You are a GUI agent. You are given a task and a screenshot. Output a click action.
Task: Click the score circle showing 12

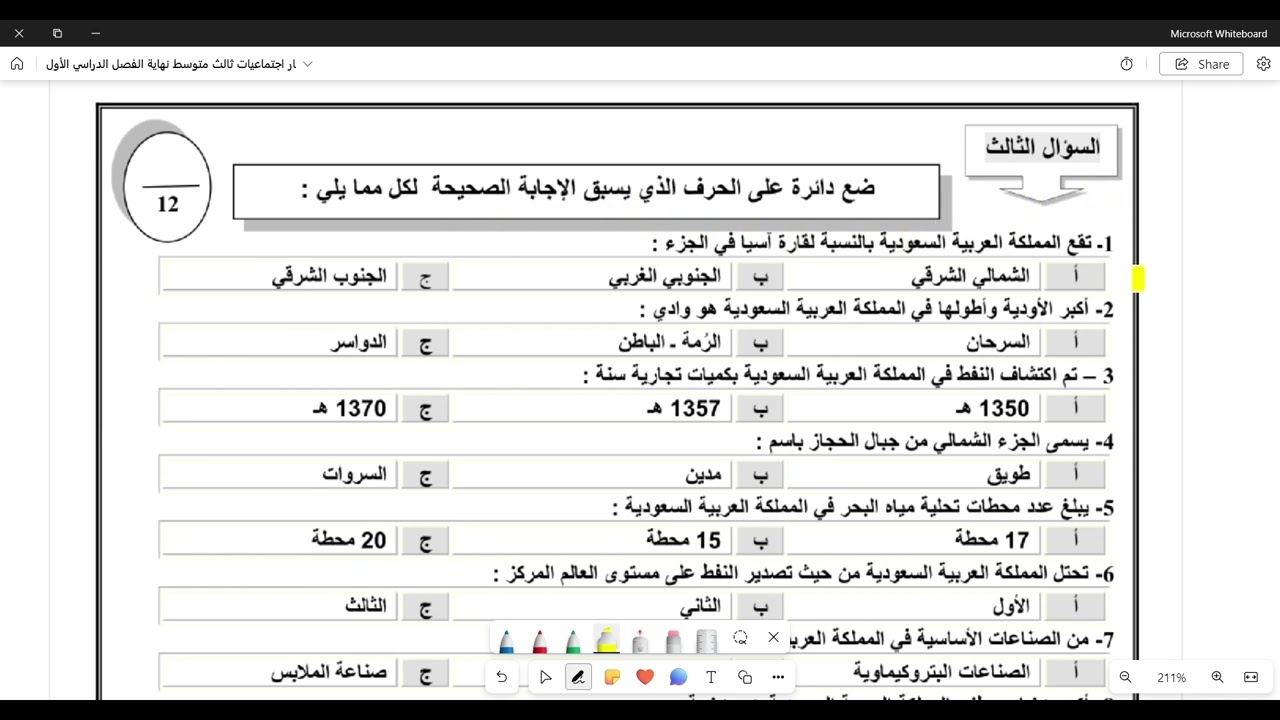[x=167, y=186]
